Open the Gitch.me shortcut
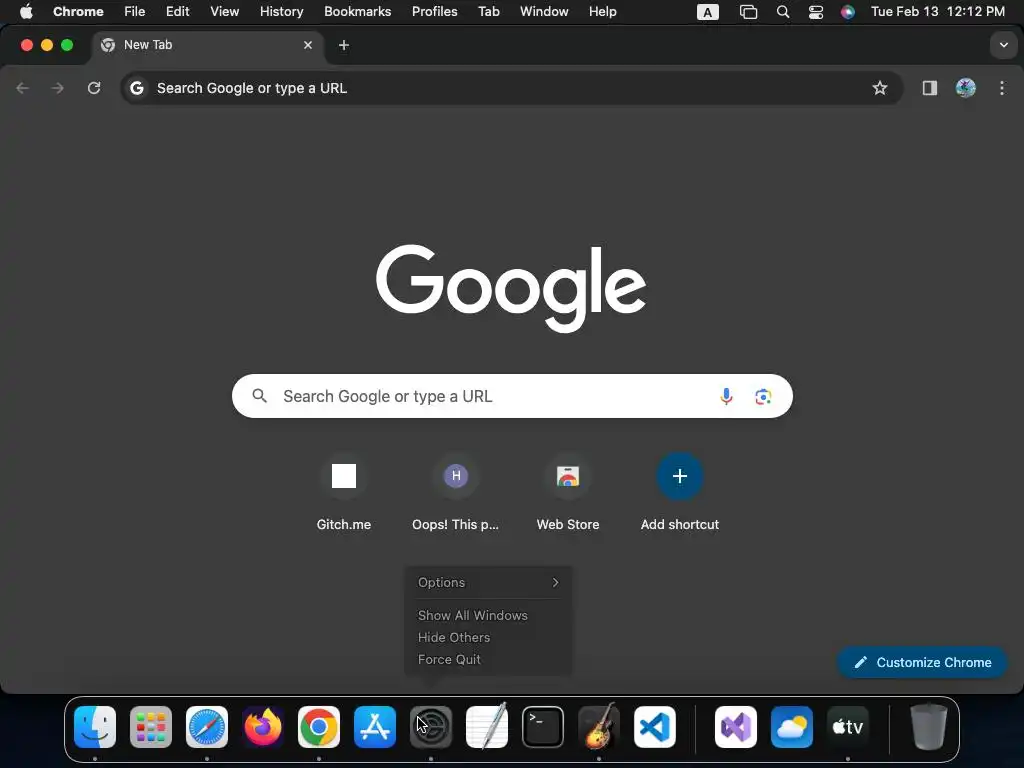Viewport: 1024px width, 768px height. point(344,493)
